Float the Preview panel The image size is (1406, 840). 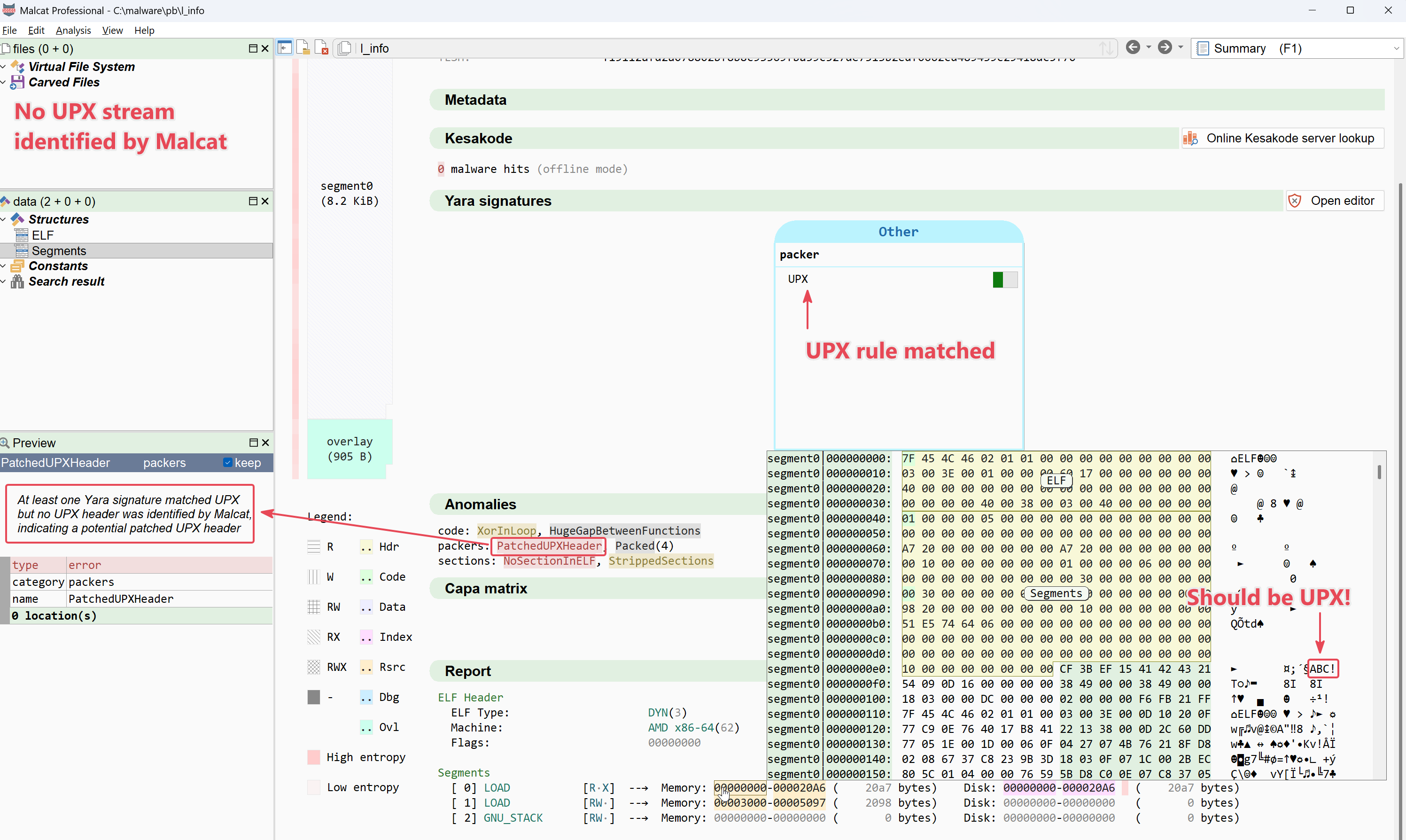[254, 443]
